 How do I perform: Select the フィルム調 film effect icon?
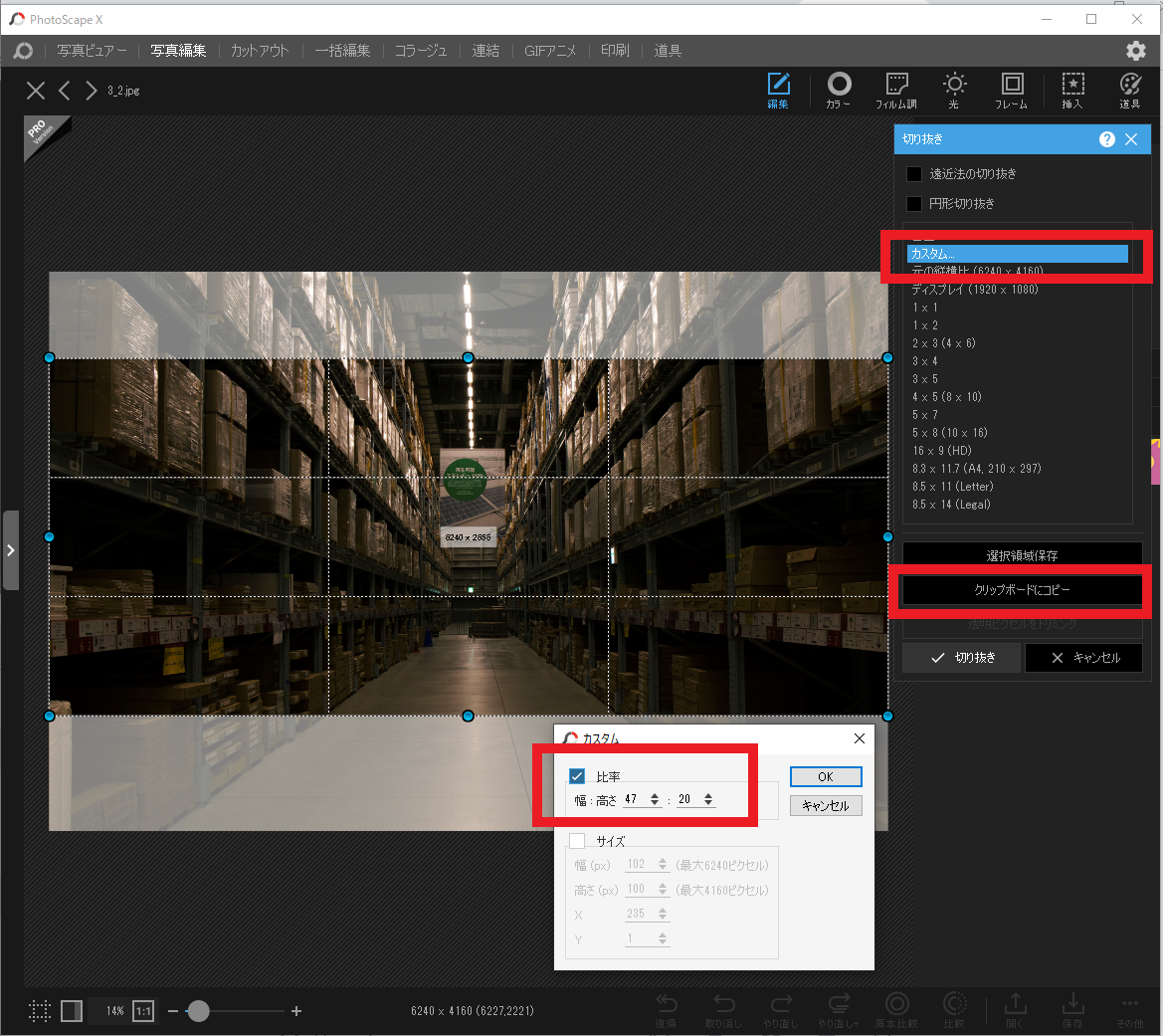pyautogui.click(x=896, y=88)
